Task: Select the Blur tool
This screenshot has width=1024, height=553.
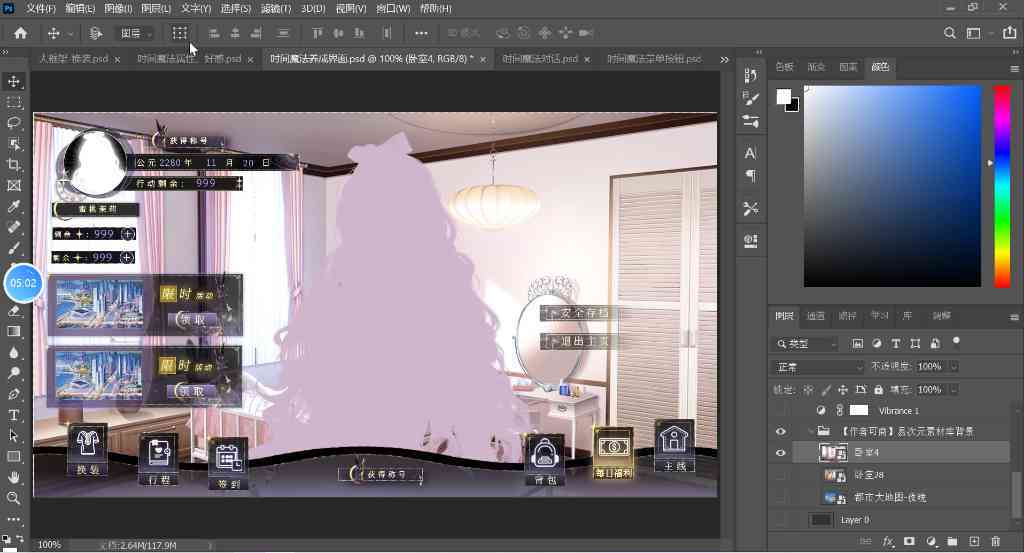Action: [13, 353]
